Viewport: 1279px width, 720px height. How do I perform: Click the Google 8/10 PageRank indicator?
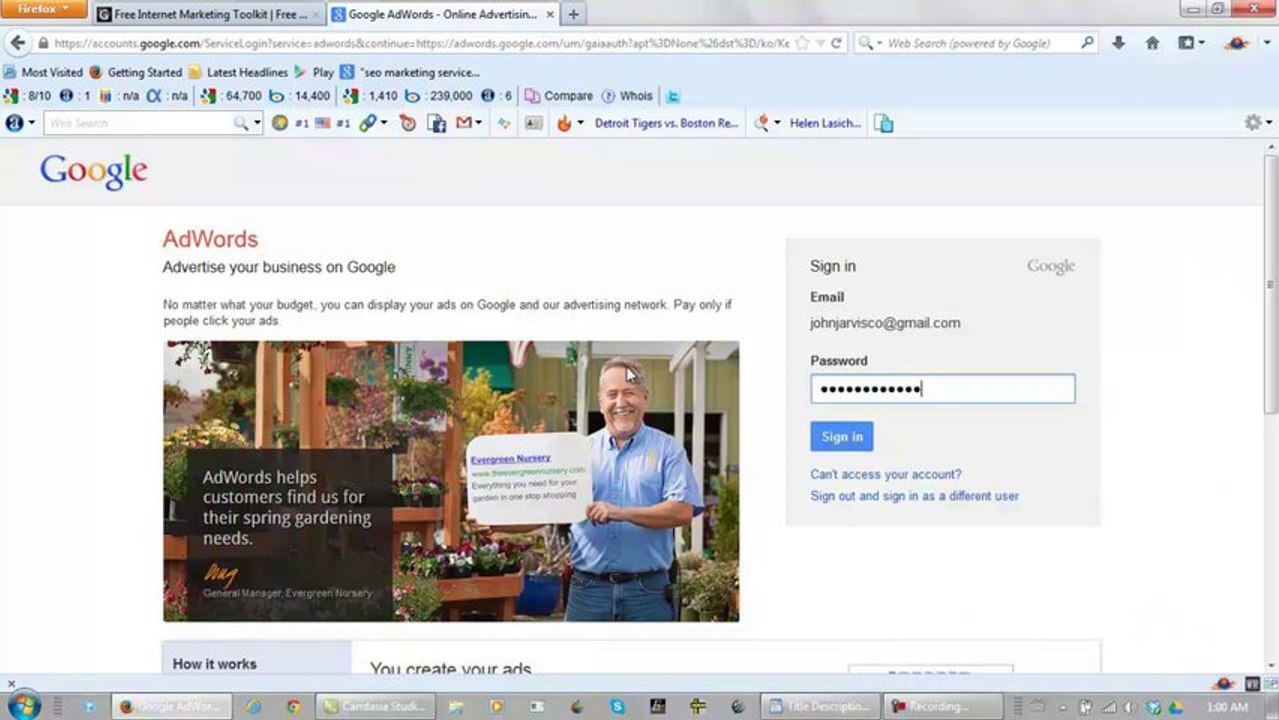click(27, 96)
